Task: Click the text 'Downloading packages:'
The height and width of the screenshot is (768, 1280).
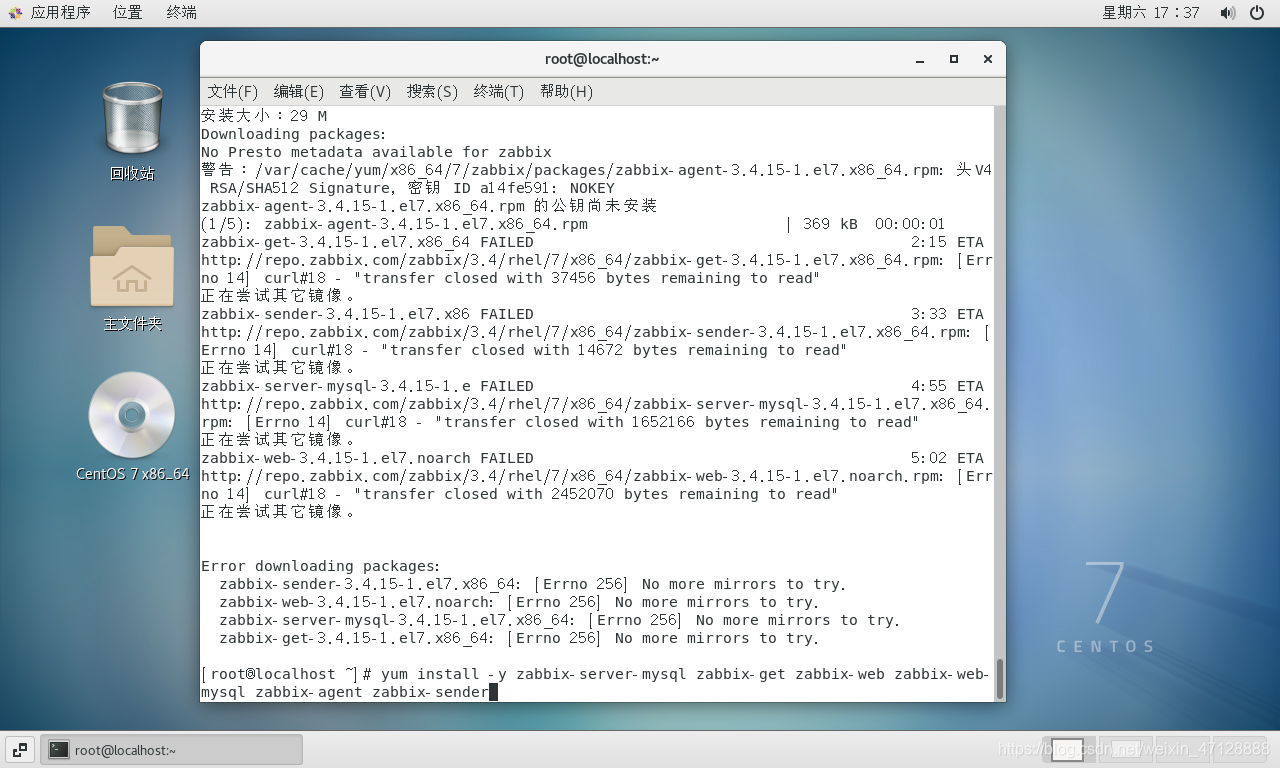Action: coord(294,134)
